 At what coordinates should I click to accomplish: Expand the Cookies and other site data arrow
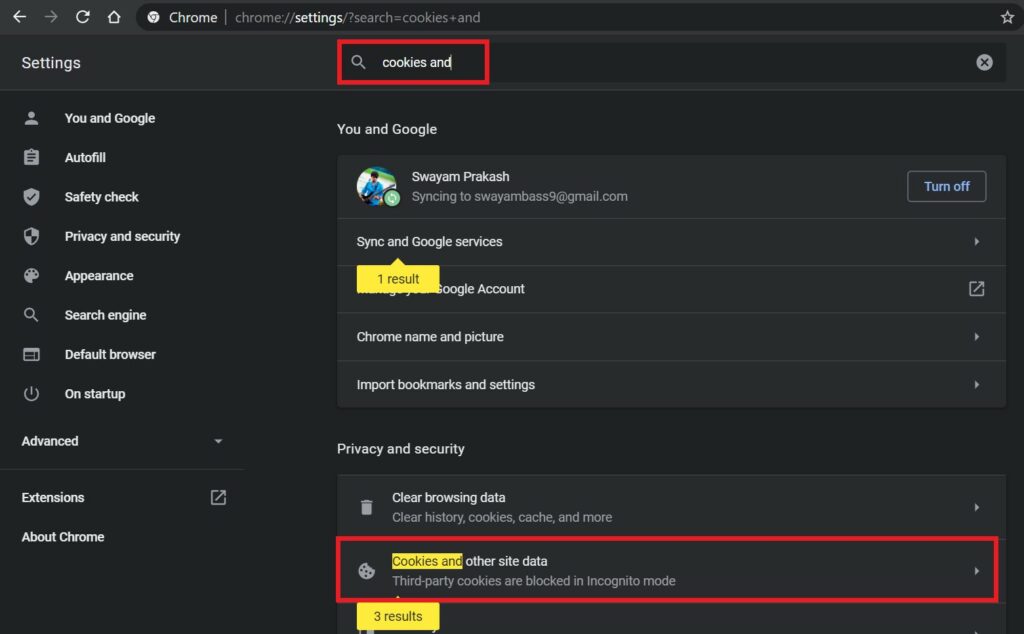click(x=976, y=571)
